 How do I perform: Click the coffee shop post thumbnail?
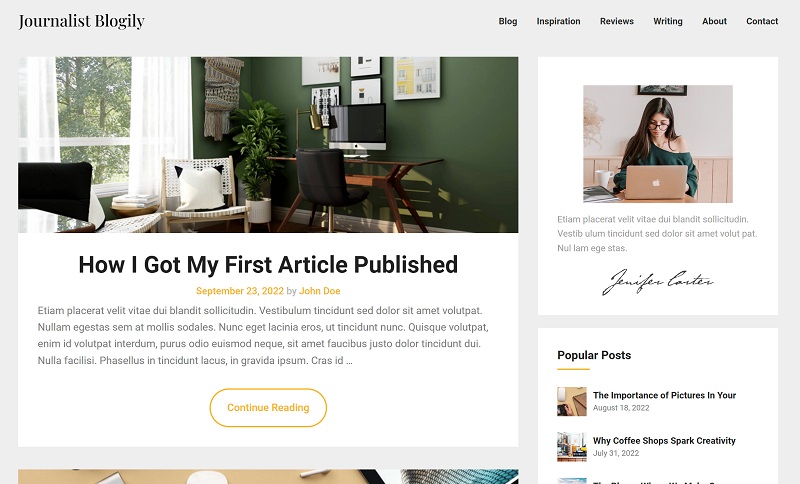572,447
